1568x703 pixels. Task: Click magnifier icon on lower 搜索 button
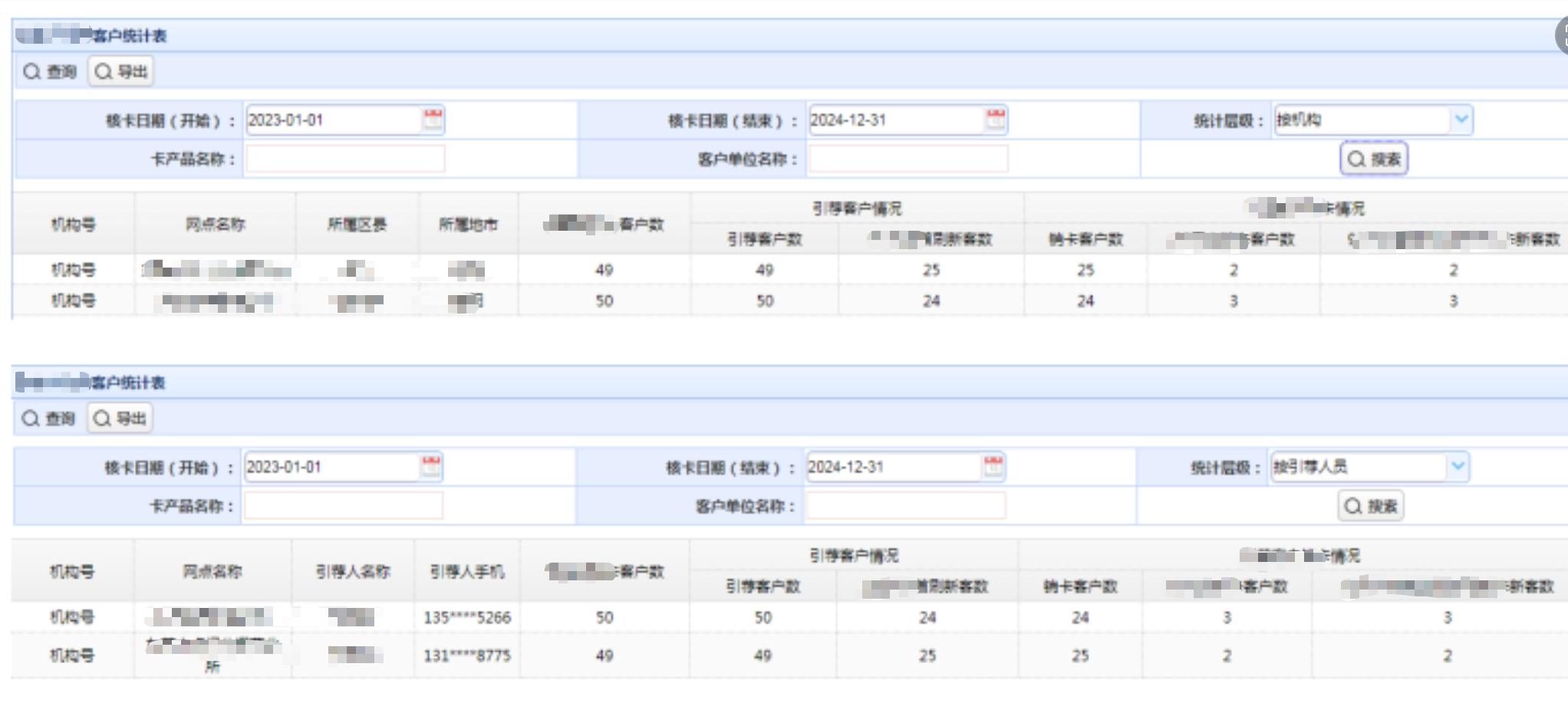(1353, 506)
